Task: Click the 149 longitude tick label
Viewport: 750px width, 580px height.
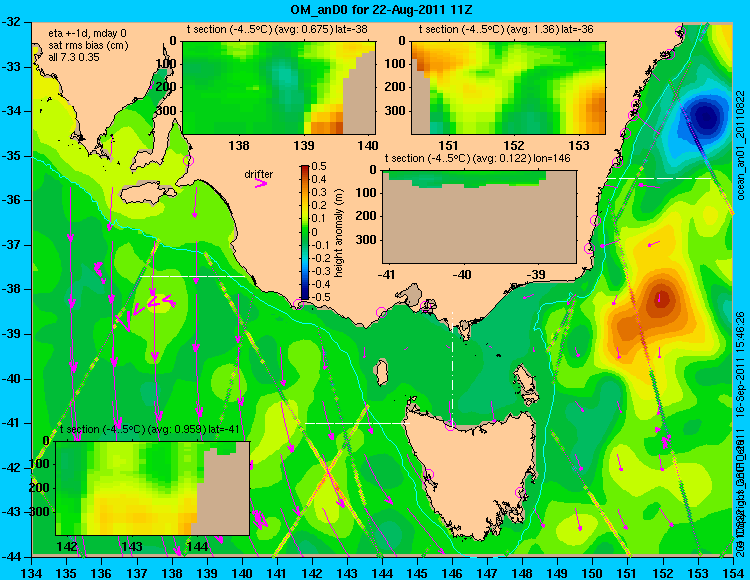Action: pos(557,571)
